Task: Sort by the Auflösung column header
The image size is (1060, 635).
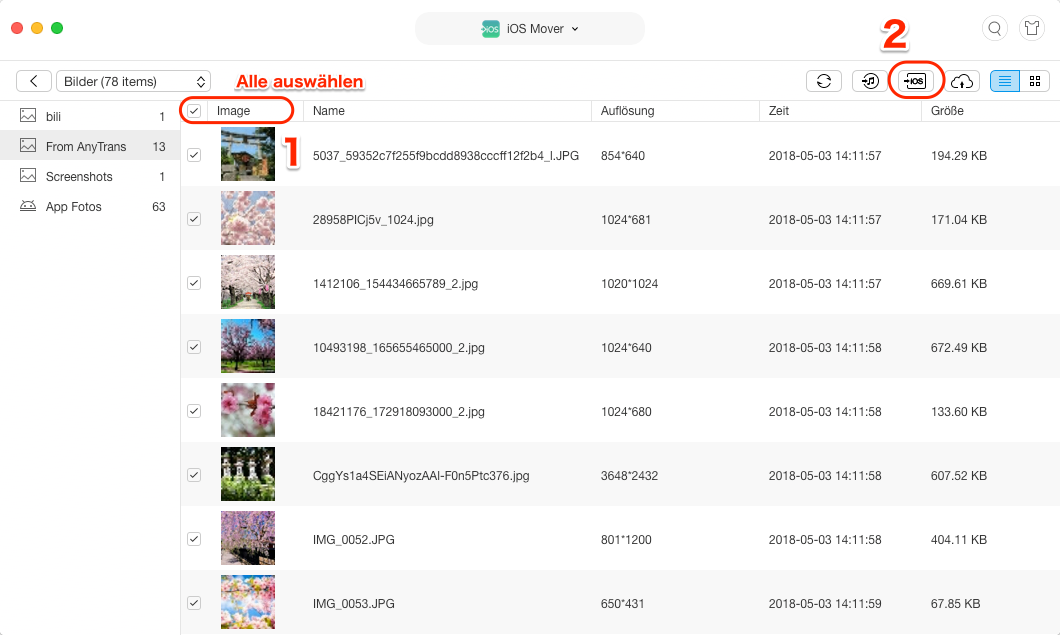Action: point(675,111)
